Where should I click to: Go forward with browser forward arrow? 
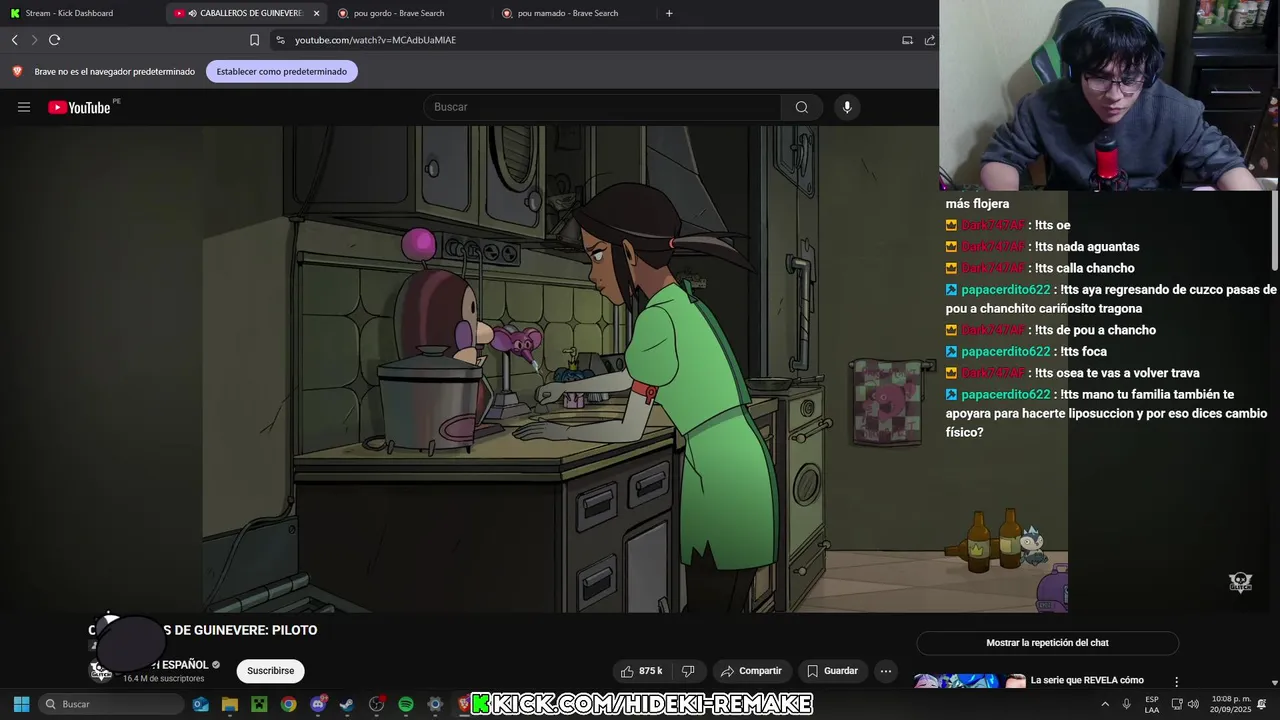pyautogui.click(x=34, y=40)
